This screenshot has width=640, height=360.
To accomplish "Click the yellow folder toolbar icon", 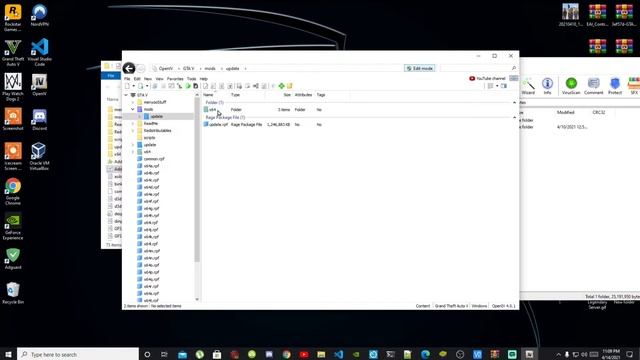I will pyautogui.click(x=289, y=86).
